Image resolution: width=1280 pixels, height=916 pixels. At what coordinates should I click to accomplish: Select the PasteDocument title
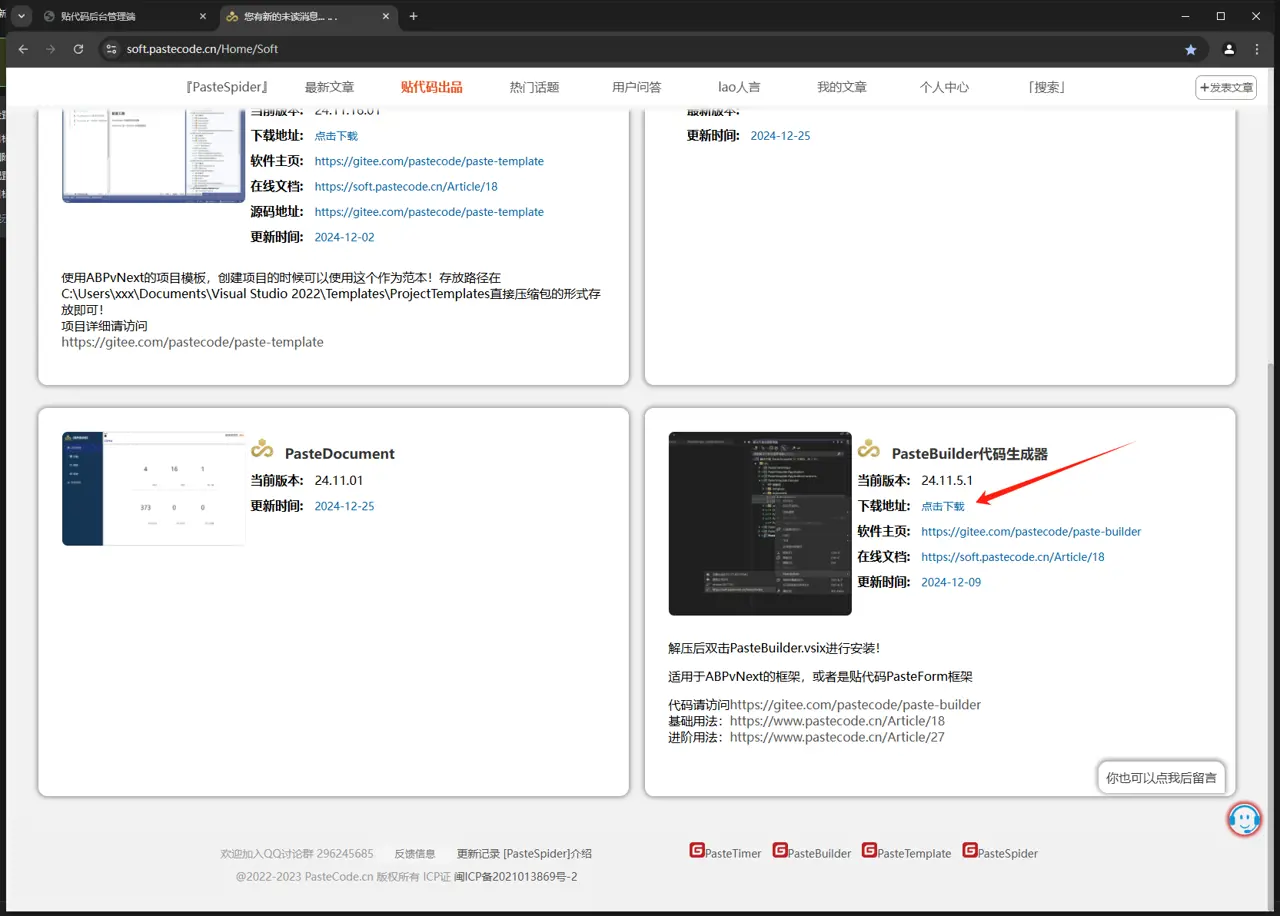coord(340,454)
